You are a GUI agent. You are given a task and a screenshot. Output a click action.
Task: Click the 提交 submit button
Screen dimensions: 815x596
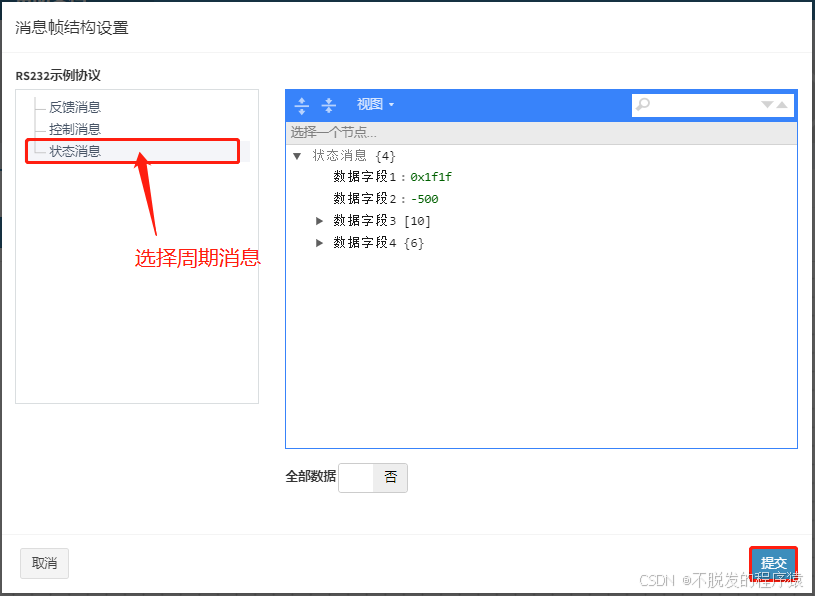coord(773,563)
